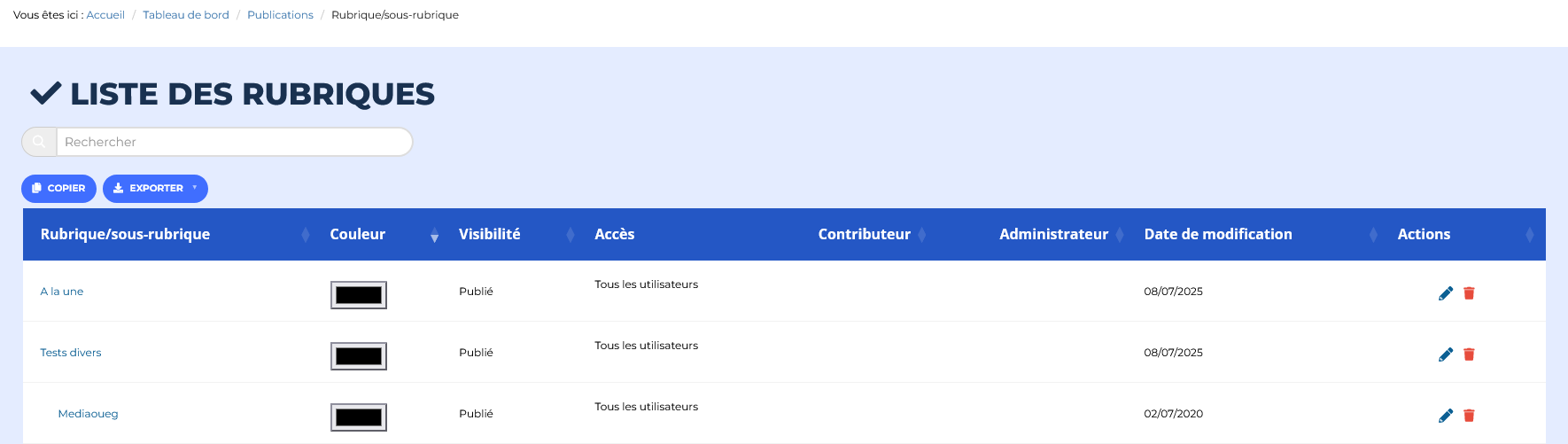Click trash icon for Tests divers
This screenshot has width=1568, height=444.
(1469, 354)
